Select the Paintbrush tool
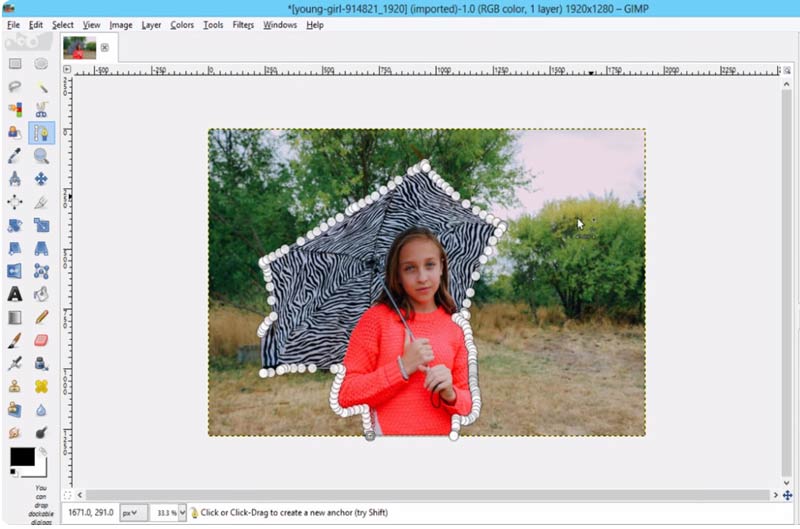The height and width of the screenshot is (529, 800). tap(15, 340)
